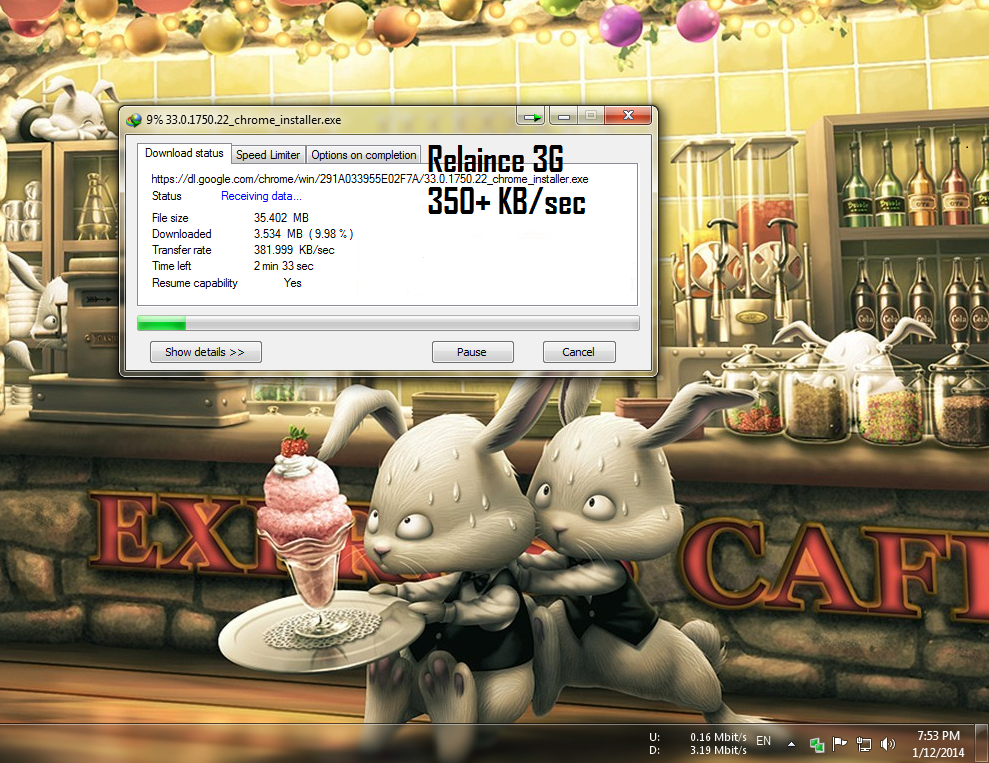Open the Speed Limiter tab
Screen dimensions: 989x763
pyautogui.click(x=268, y=154)
